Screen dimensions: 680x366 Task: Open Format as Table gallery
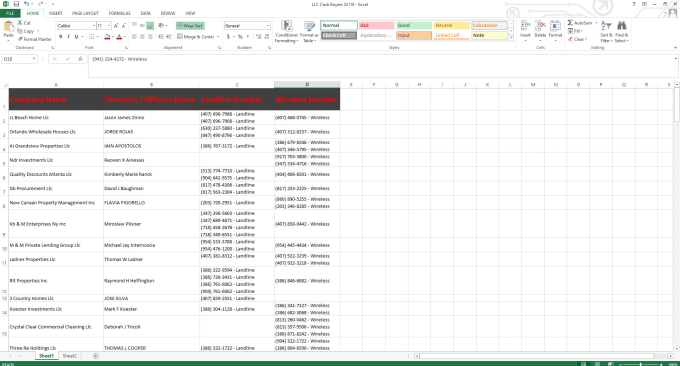pyautogui.click(x=309, y=31)
